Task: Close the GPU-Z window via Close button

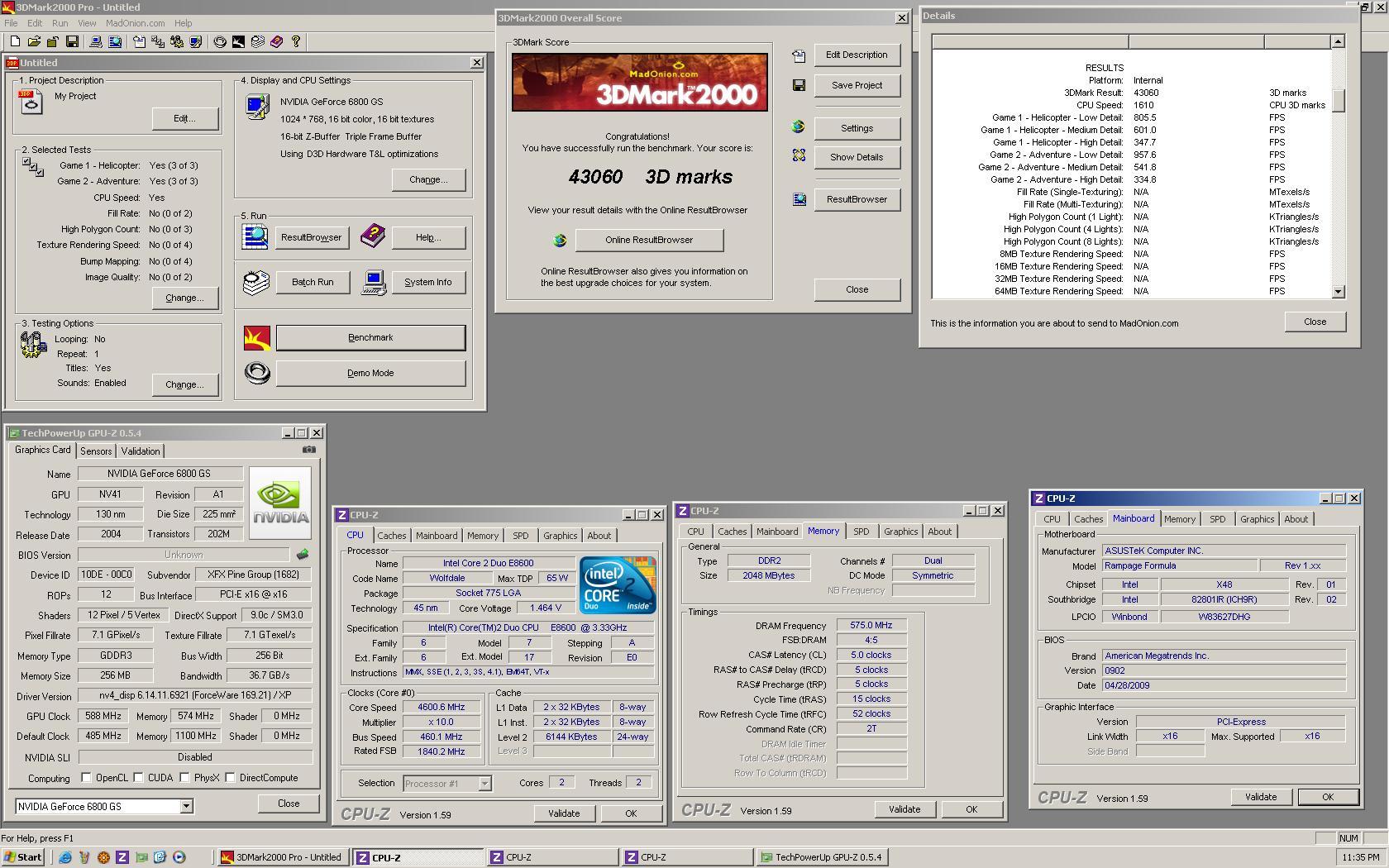Action: coord(289,804)
